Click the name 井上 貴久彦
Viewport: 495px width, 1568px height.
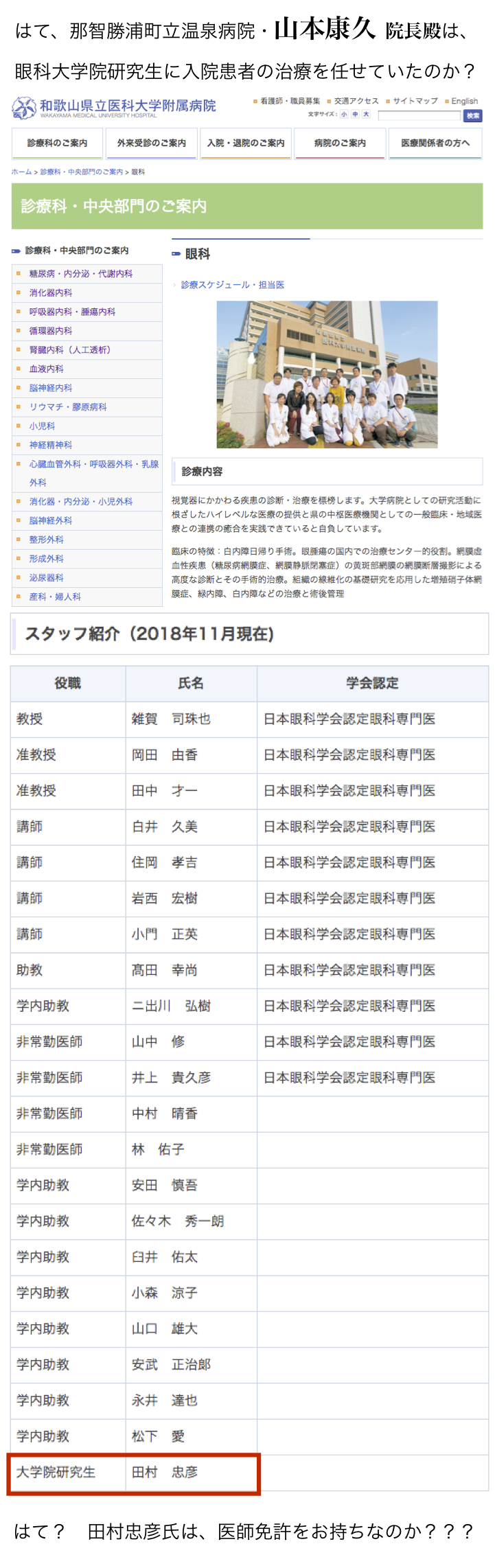(x=171, y=1078)
